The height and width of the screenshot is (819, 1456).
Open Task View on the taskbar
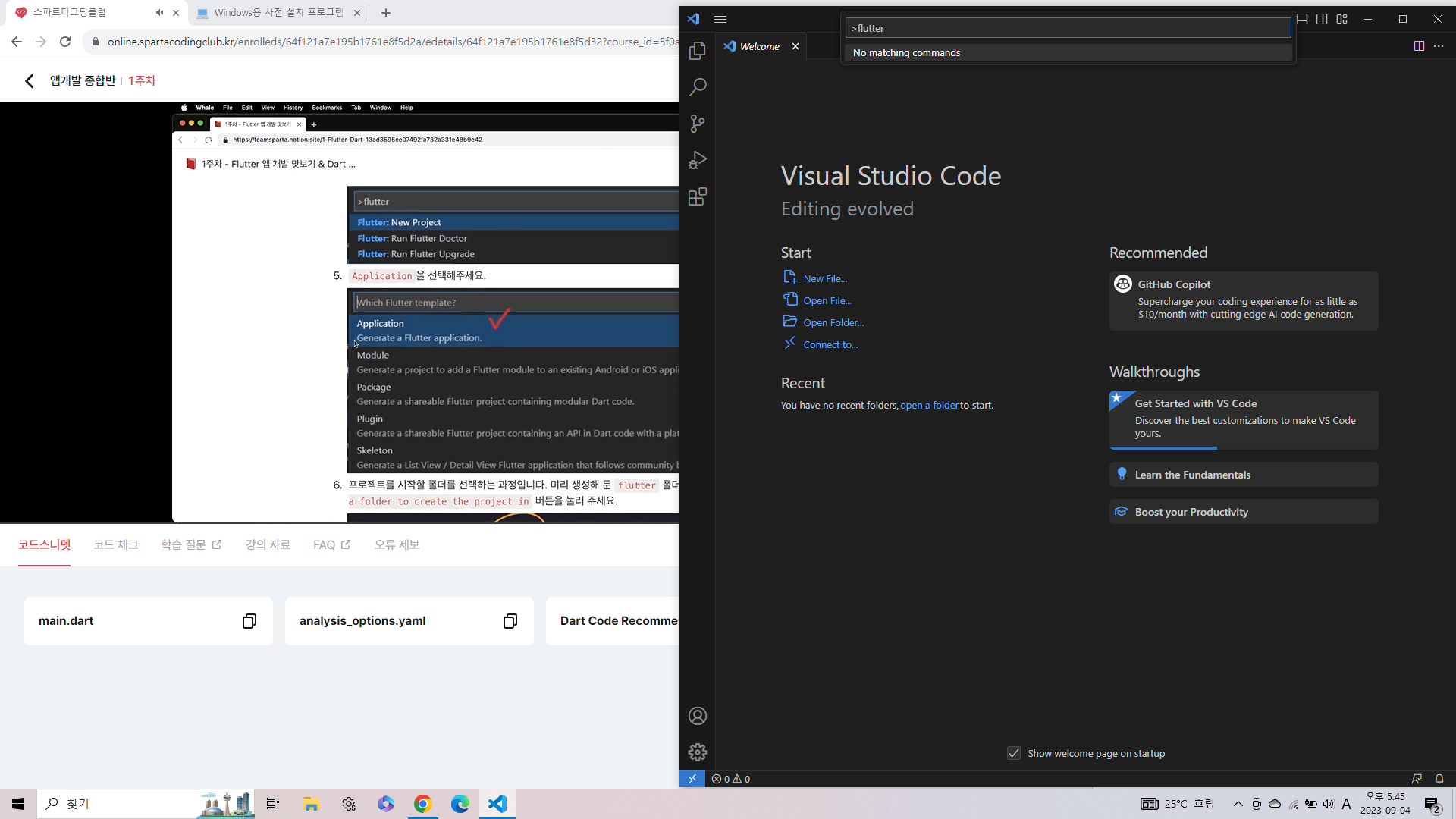(x=273, y=804)
